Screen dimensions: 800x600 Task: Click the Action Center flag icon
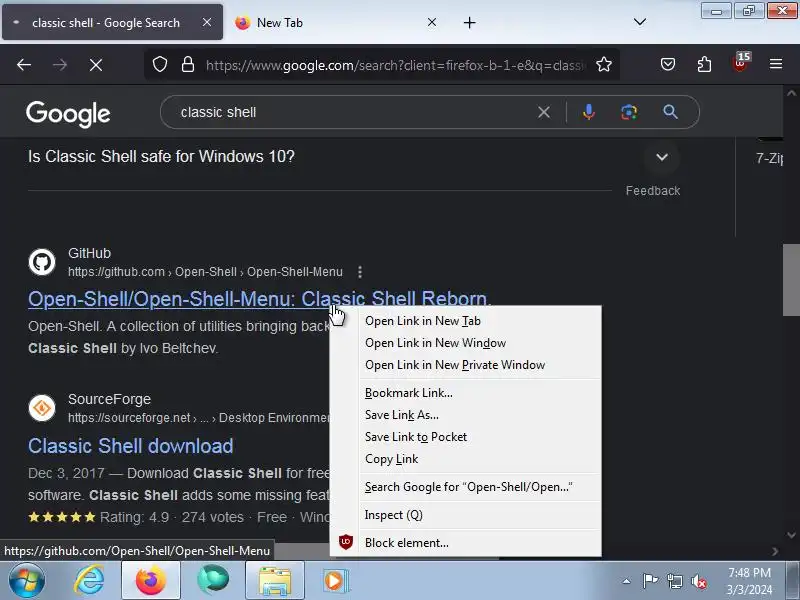pyautogui.click(x=650, y=581)
